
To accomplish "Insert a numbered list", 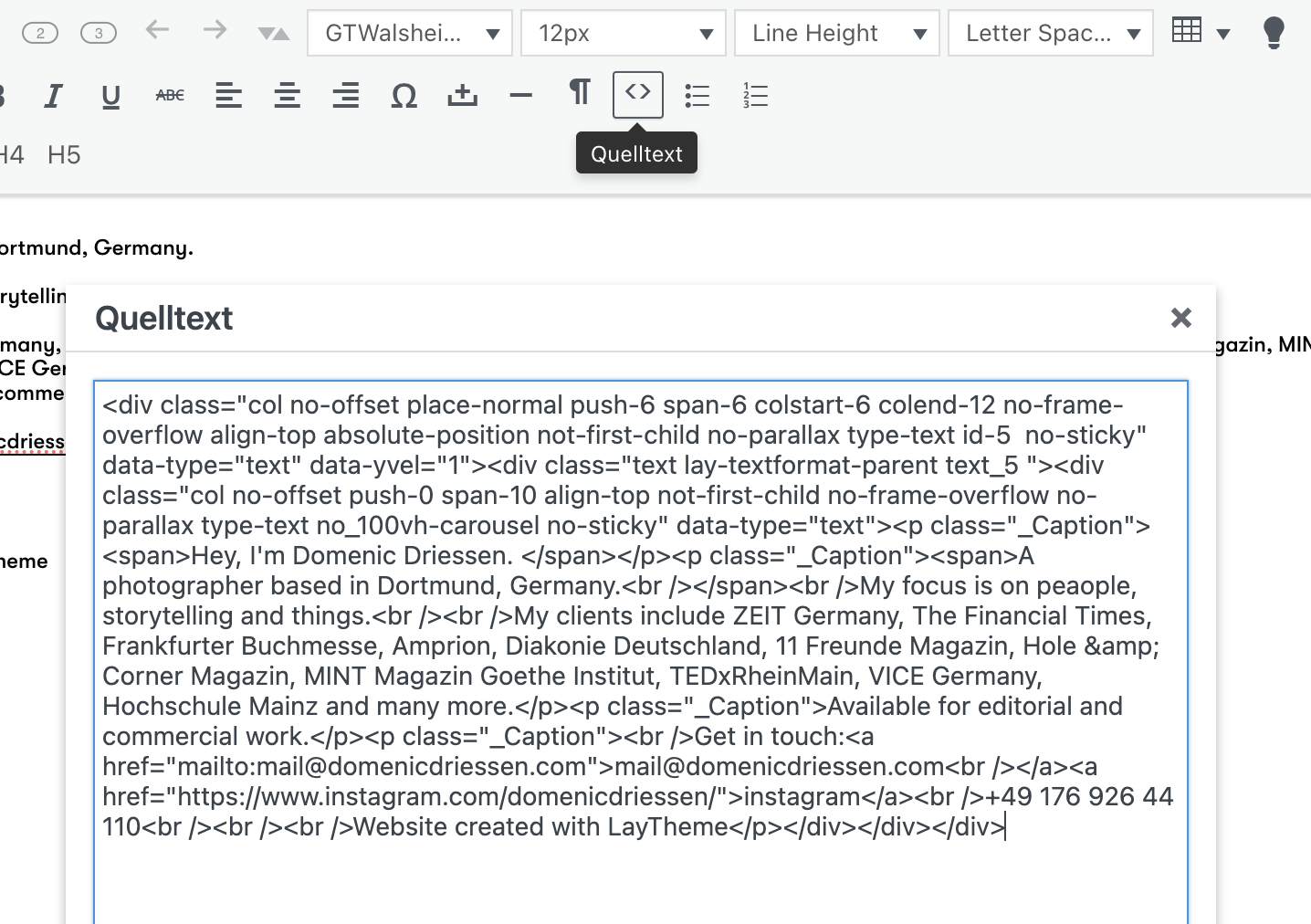I will (755, 96).
